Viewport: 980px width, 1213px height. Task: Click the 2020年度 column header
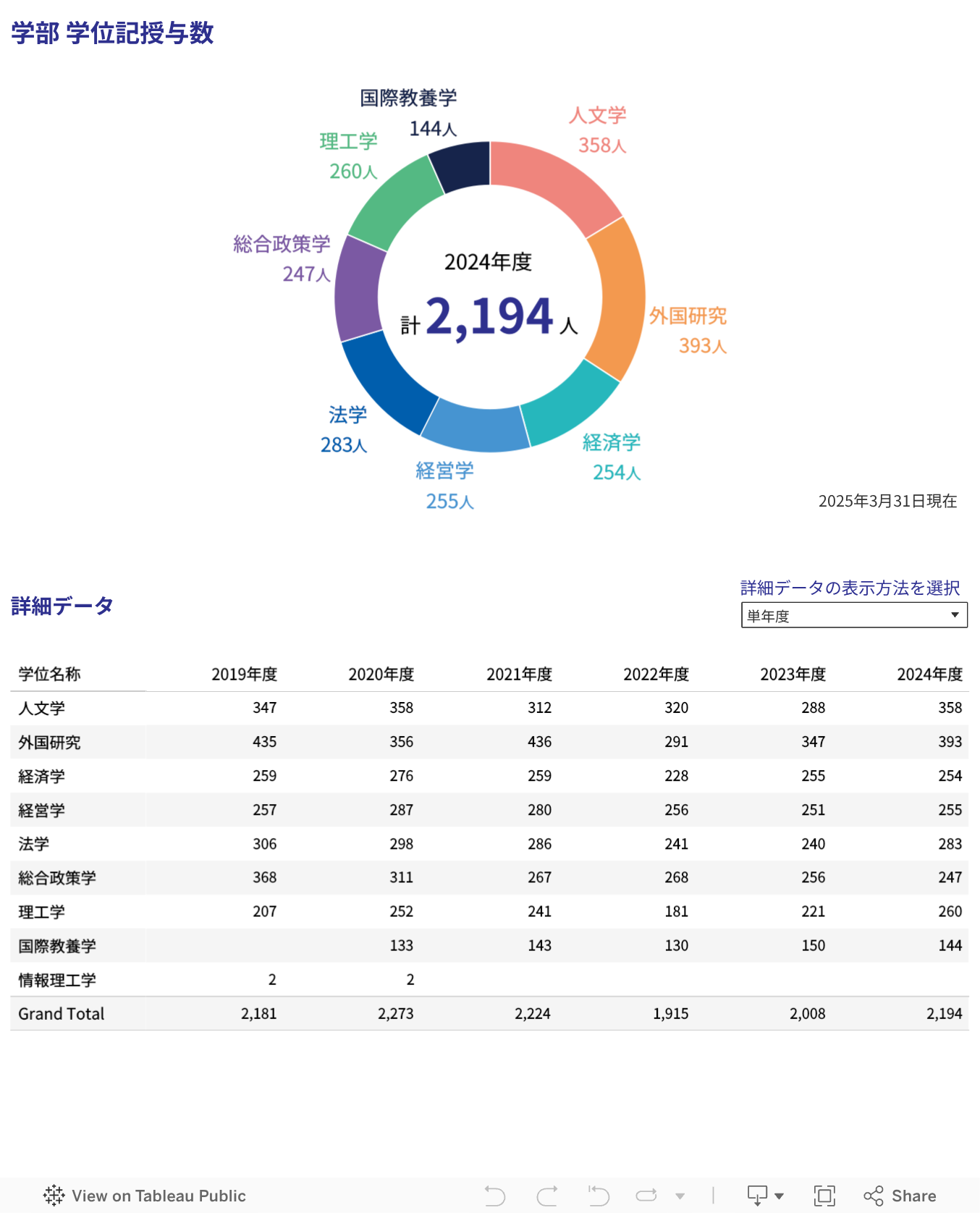[x=381, y=675]
